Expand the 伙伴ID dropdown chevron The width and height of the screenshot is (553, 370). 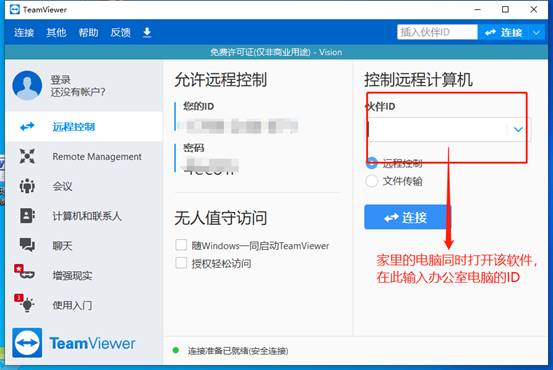(518, 129)
